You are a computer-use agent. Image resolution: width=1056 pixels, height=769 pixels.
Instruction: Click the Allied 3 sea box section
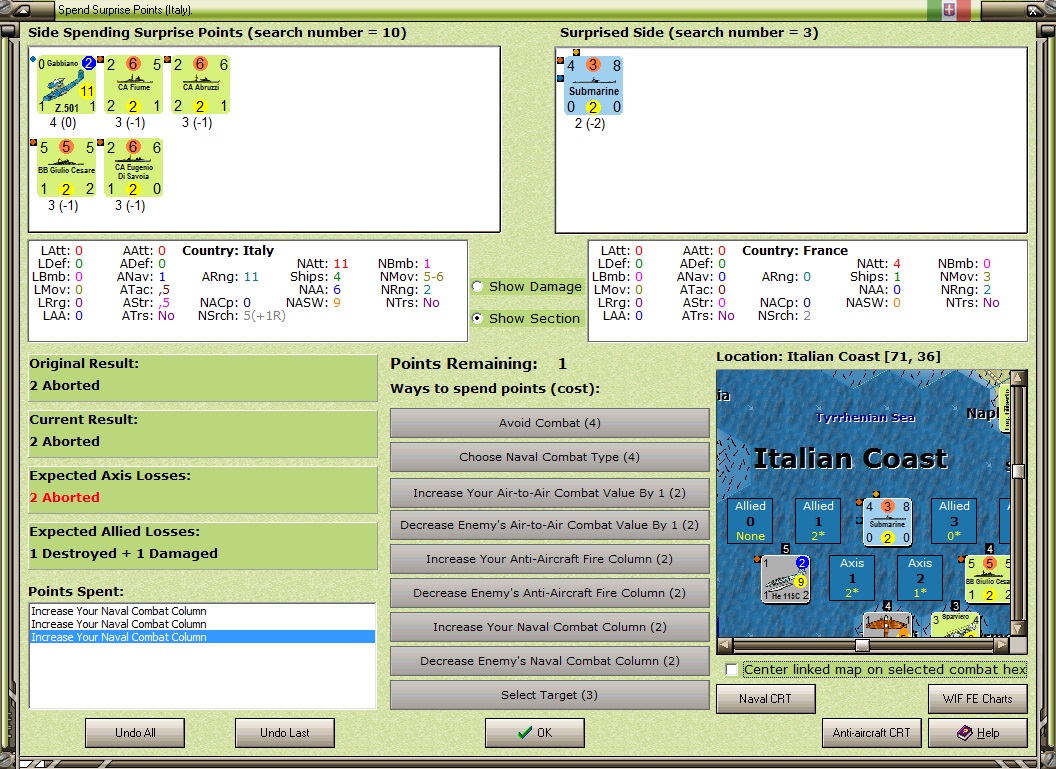pyautogui.click(x=954, y=521)
